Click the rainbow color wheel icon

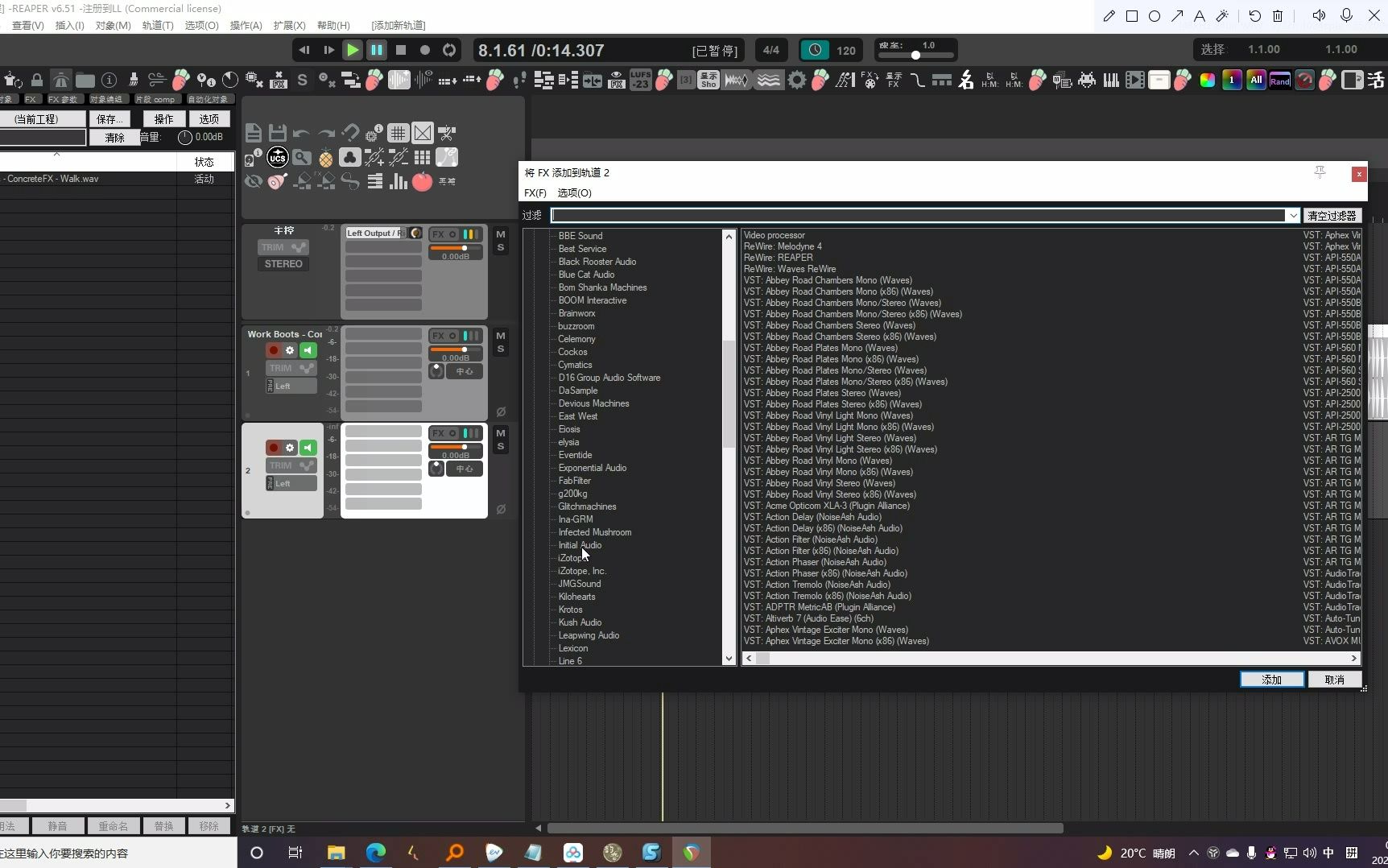point(1208,80)
